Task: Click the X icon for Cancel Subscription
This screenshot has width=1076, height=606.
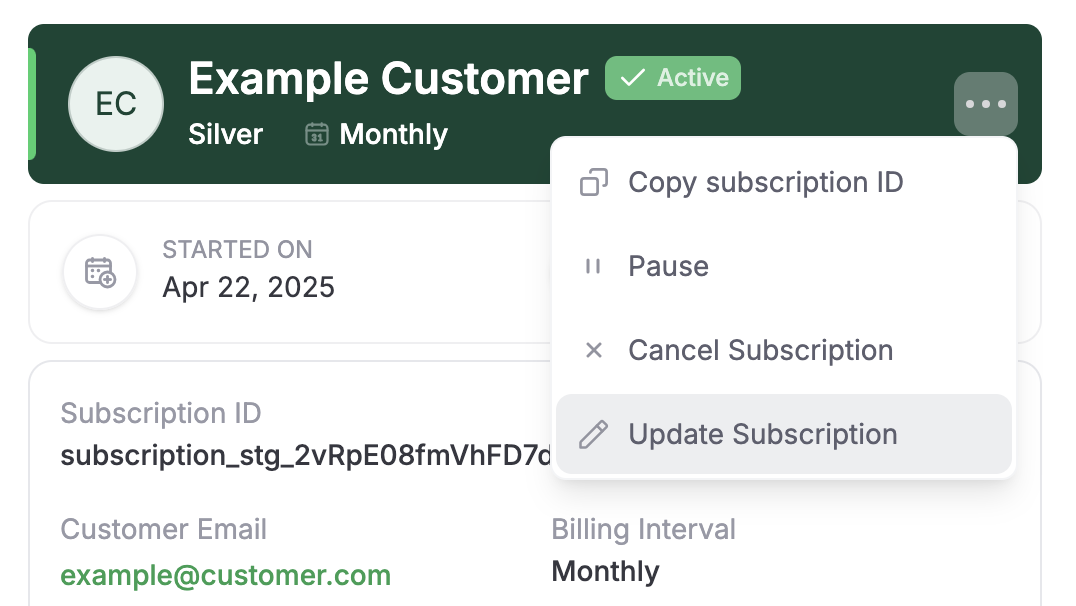Action: (594, 350)
